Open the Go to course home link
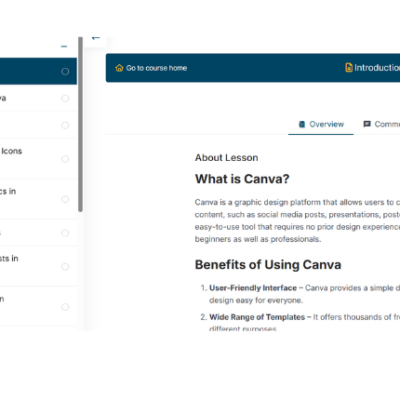 click(151, 68)
